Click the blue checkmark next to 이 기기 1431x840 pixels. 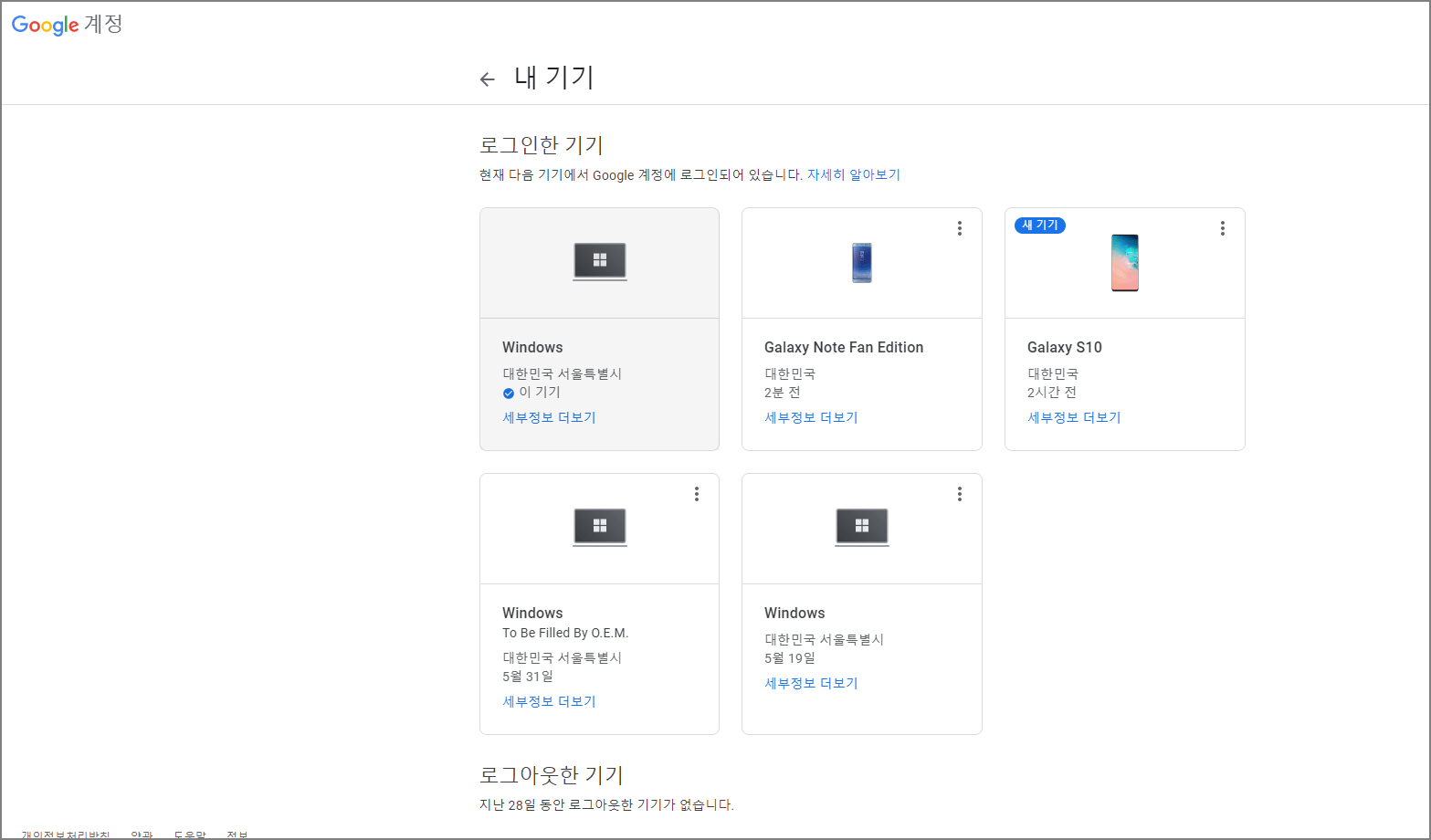509,393
